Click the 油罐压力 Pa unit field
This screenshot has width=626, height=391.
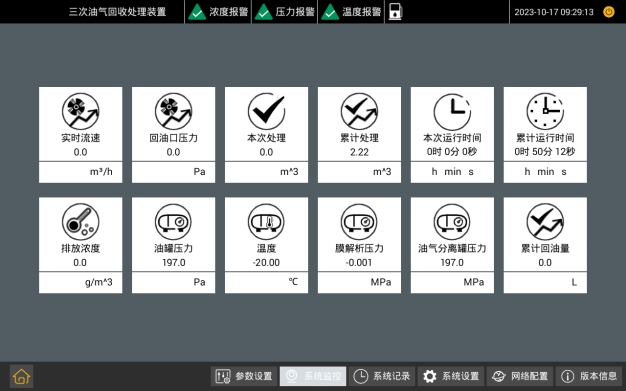[174, 282]
